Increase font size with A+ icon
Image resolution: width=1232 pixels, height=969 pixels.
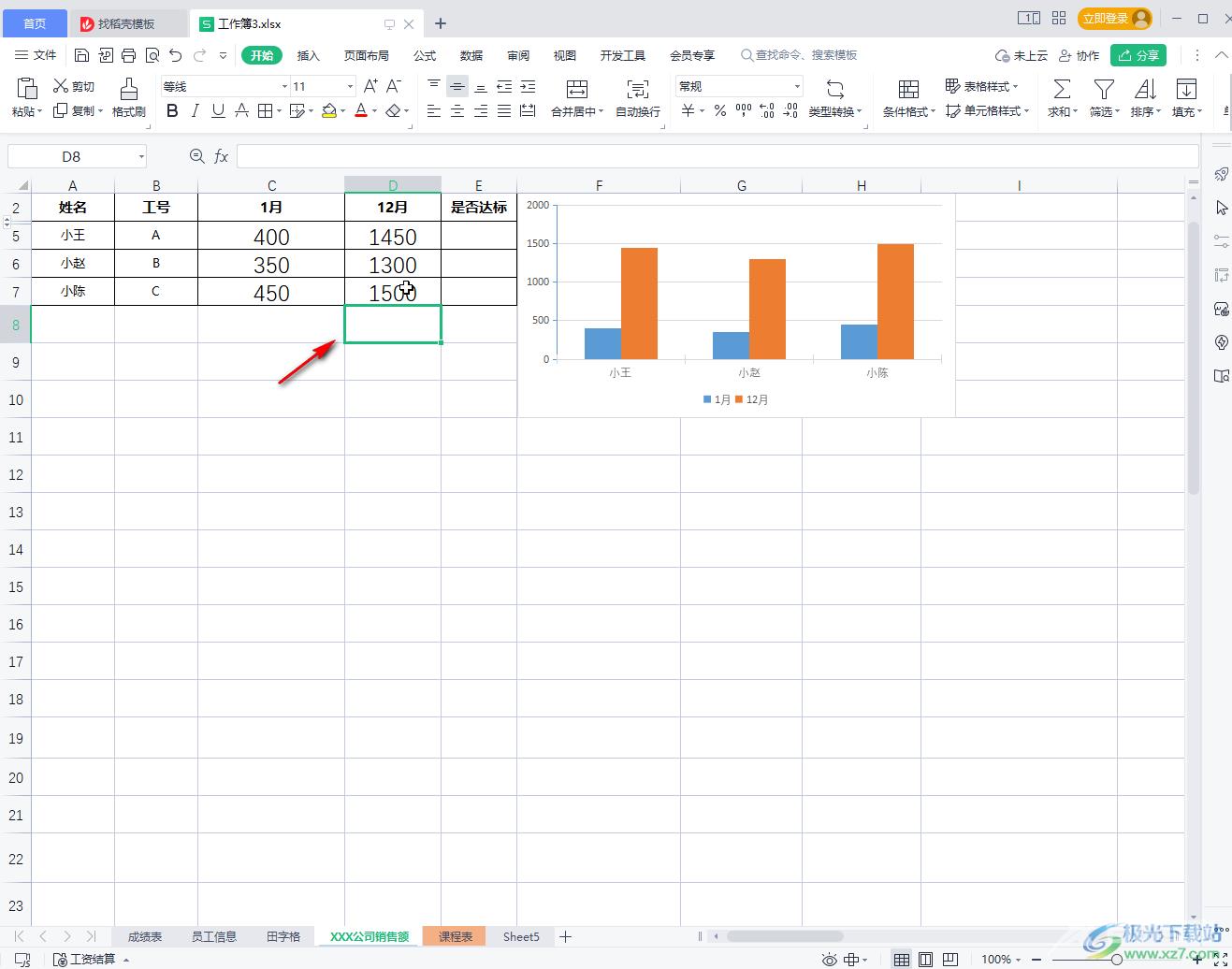(x=370, y=86)
